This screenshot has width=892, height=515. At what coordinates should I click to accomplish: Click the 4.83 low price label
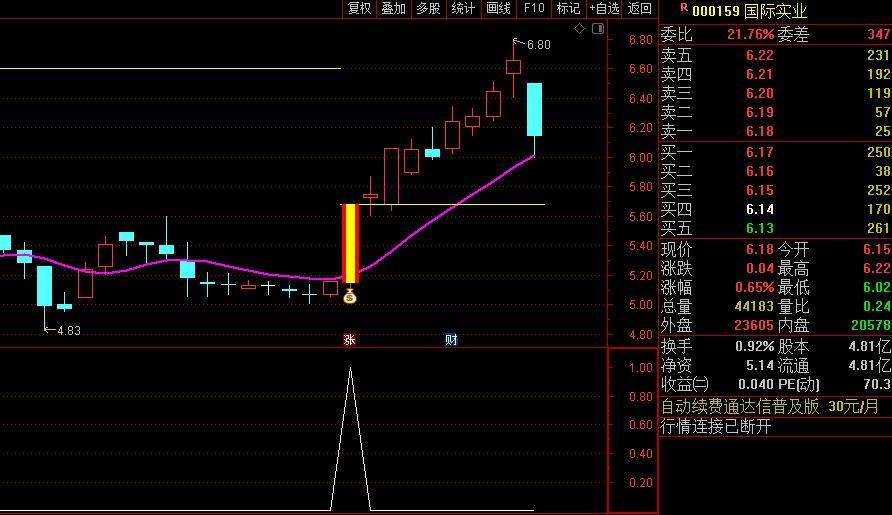coord(69,331)
